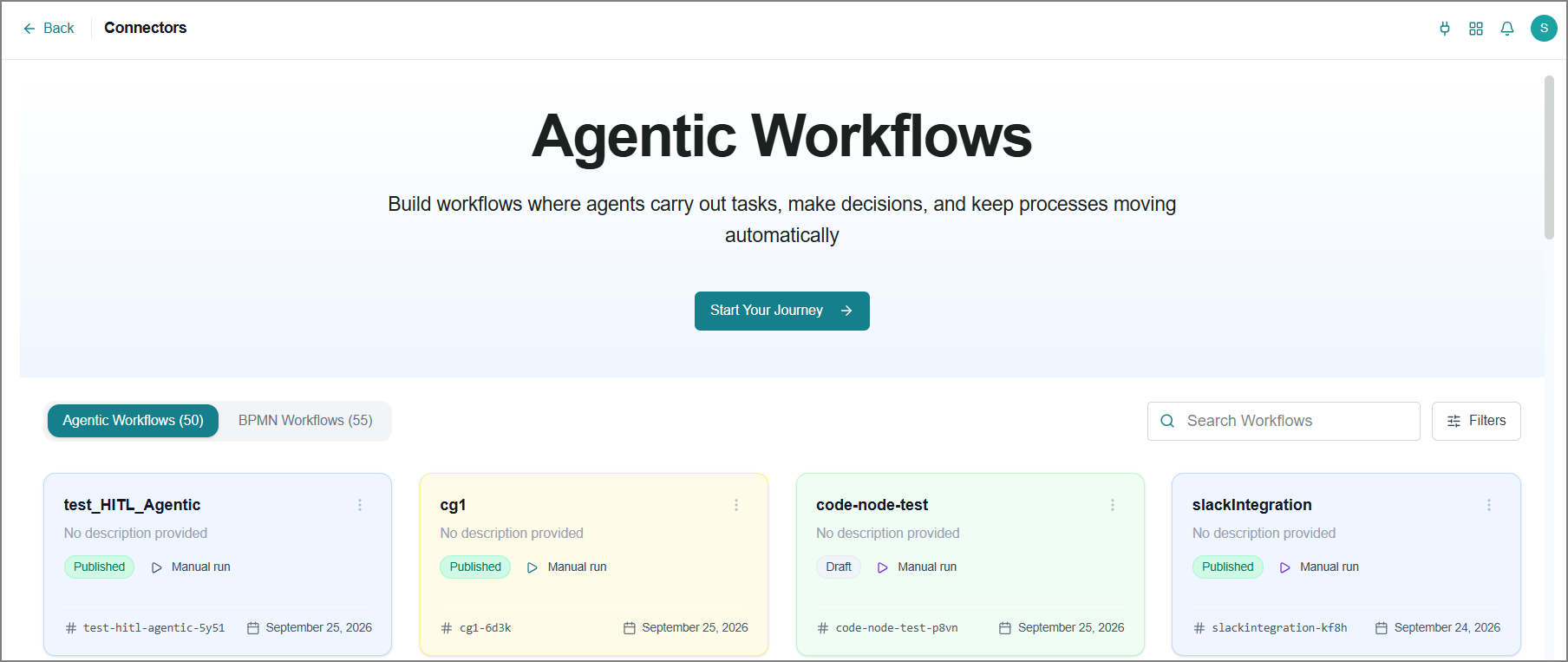Open the connectors plug icon in header
Viewport: 1568px width, 662px height.
[x=1445, y=29]
